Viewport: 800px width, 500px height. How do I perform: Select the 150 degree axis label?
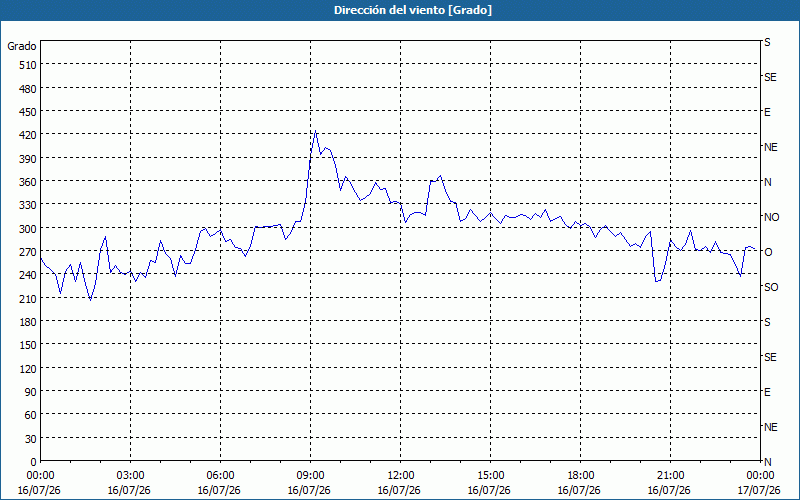28,345
